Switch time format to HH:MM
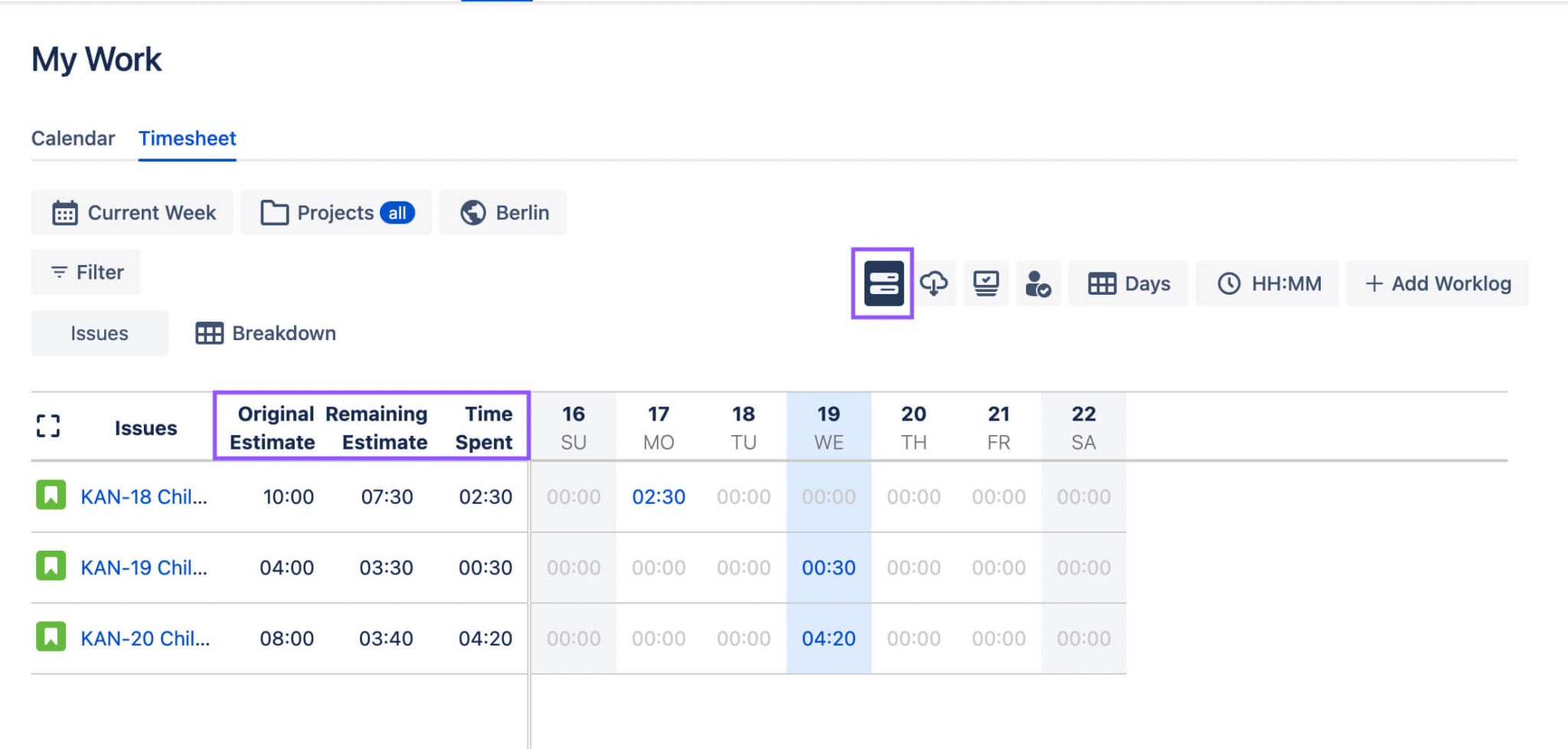 pos(1267,283)
